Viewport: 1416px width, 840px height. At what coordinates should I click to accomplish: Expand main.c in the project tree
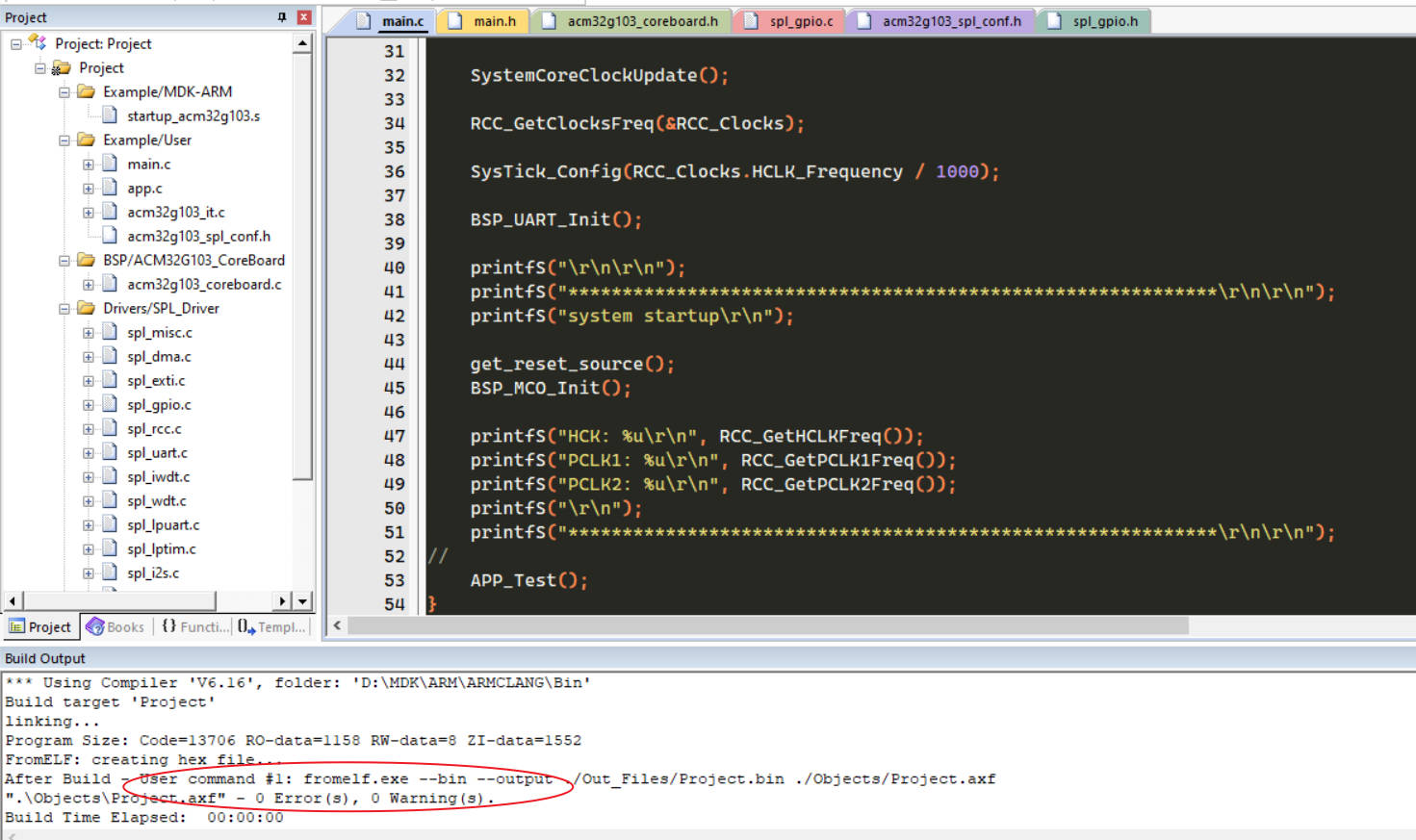[x=89, y=164]
